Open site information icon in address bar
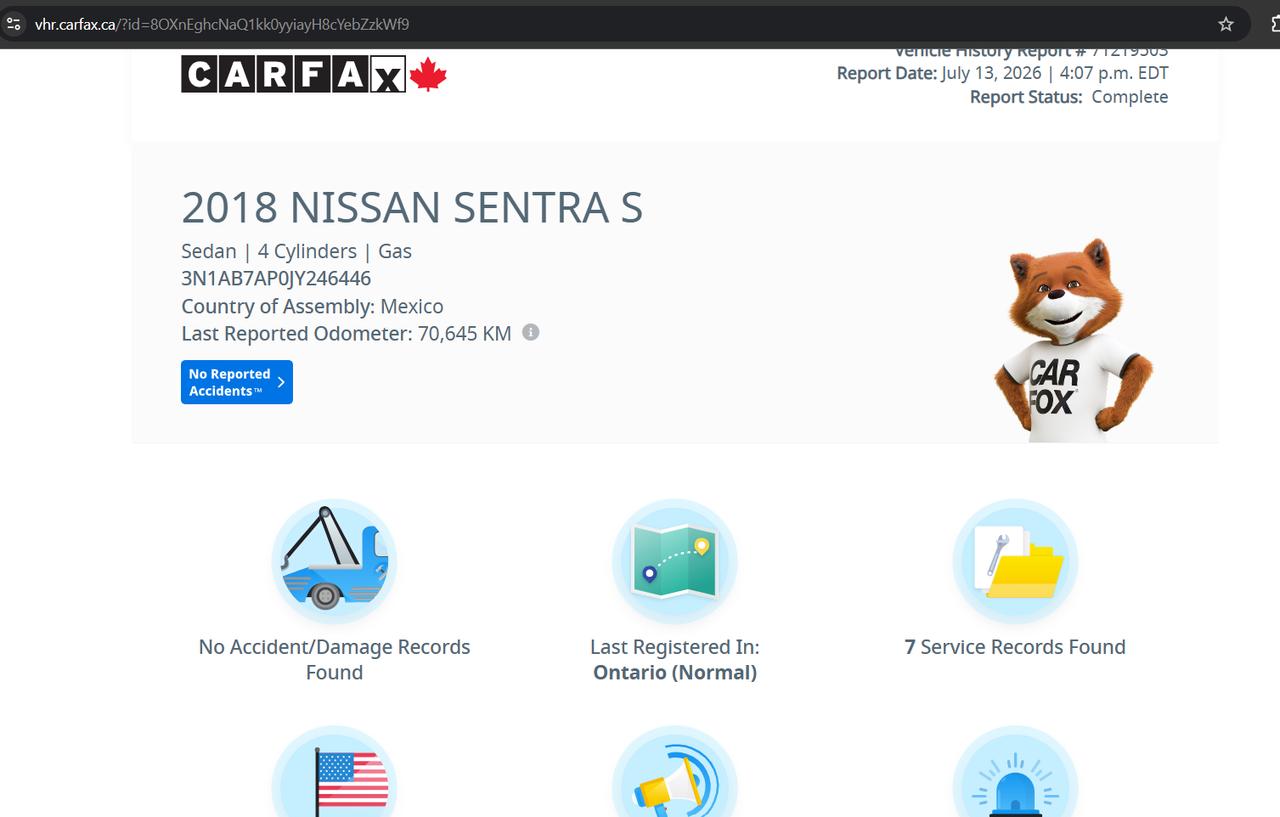The width and height of the screenshot is (1280, 817). [x=14, y=24]
